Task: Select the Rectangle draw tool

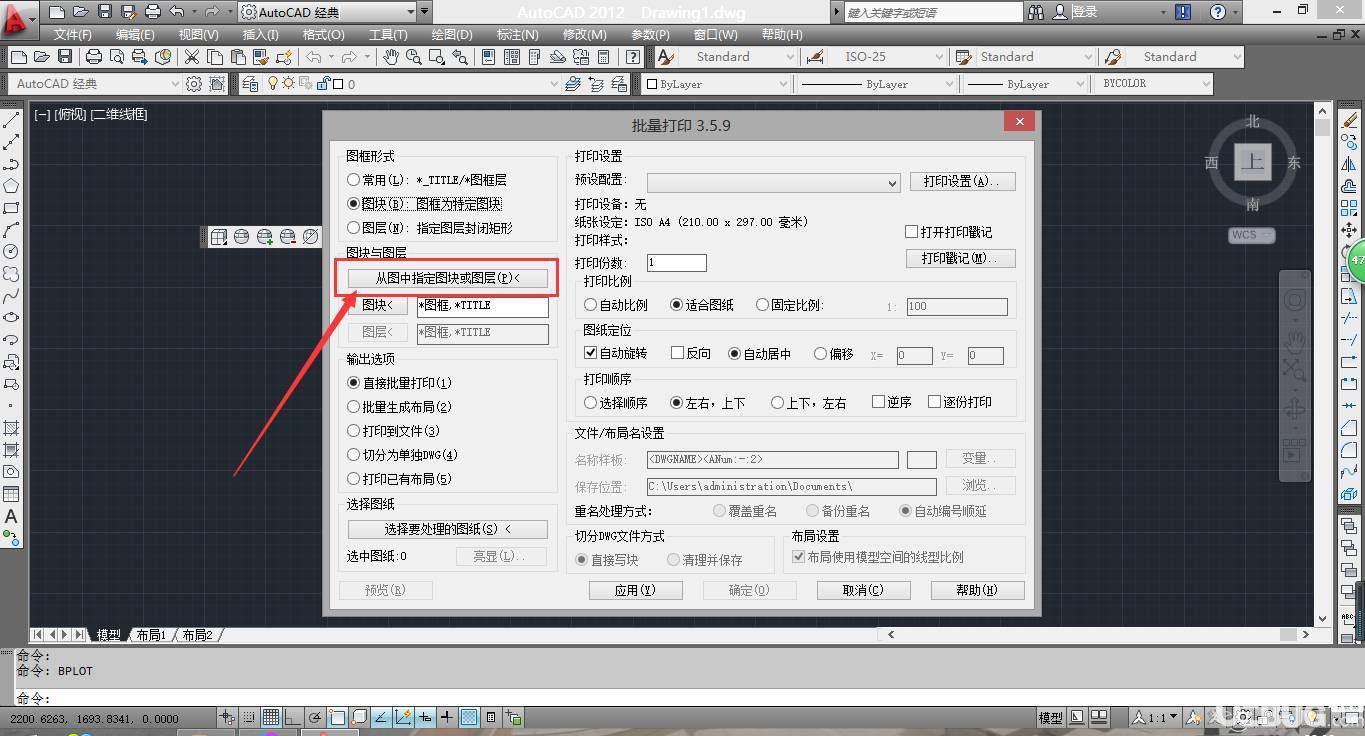Action: [11, 208]
